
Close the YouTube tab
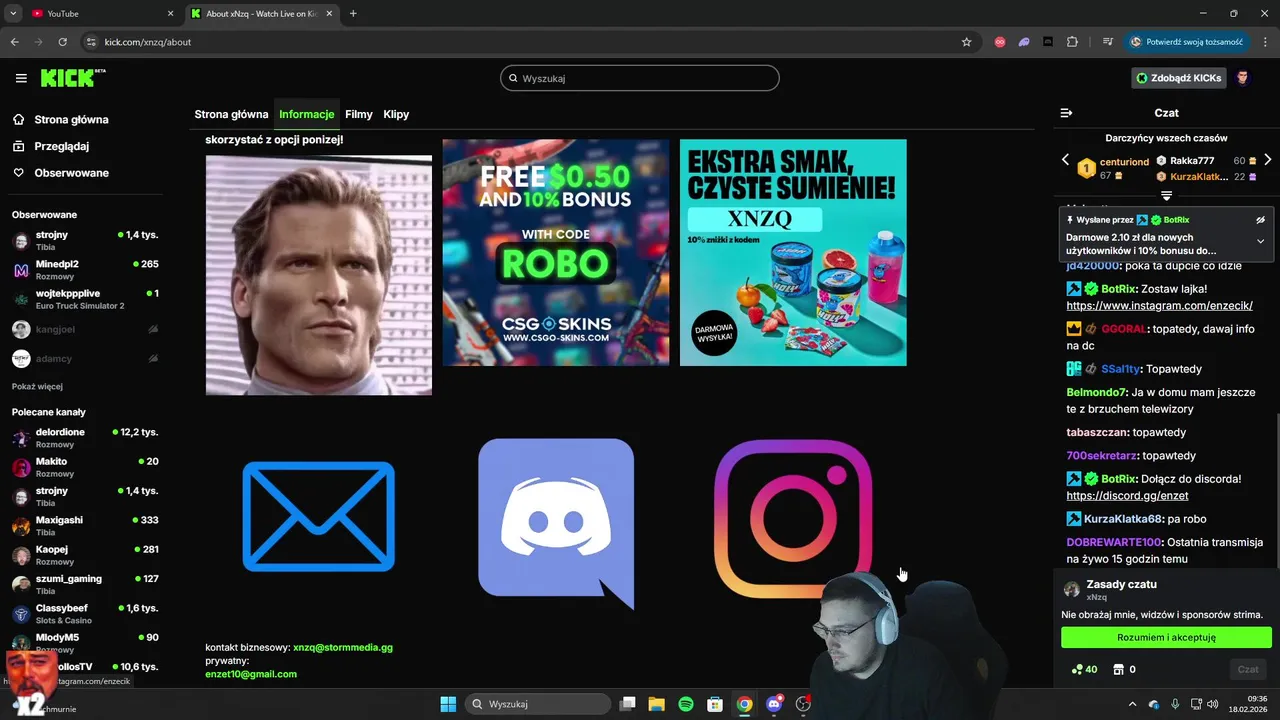coord(170,14)
